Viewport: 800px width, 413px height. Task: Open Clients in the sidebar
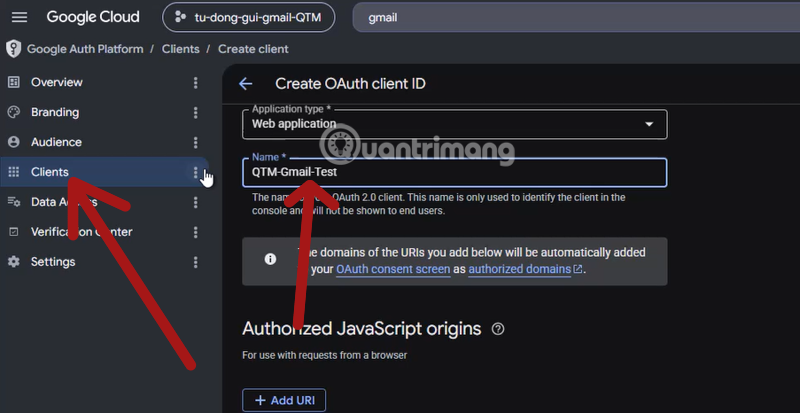pyautogui.click(x=104, y=172)
